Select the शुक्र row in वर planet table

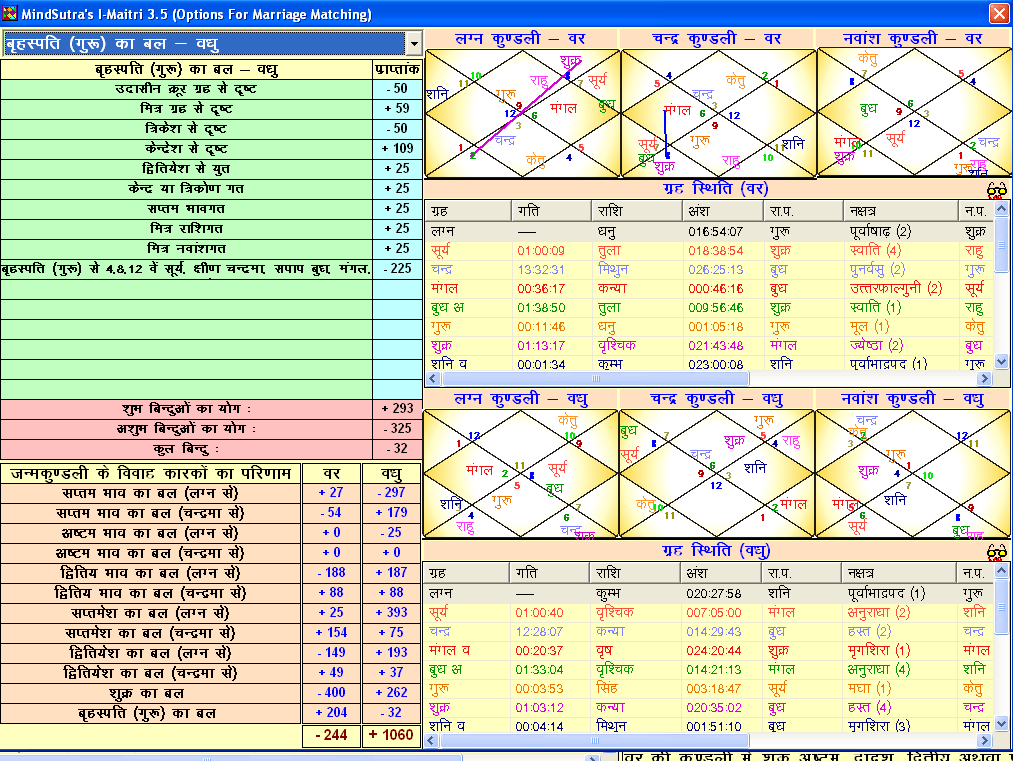click(709, 346)
